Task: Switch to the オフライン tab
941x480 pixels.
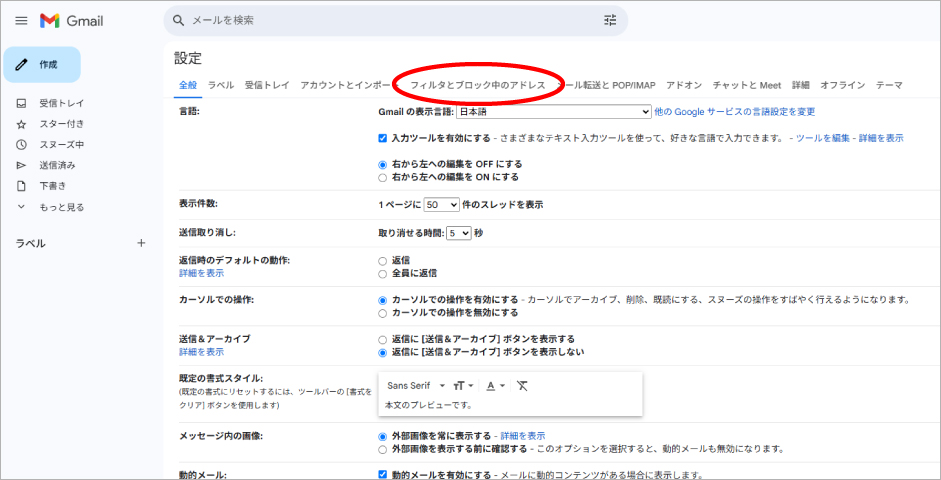Action: (x=843, y=85)
